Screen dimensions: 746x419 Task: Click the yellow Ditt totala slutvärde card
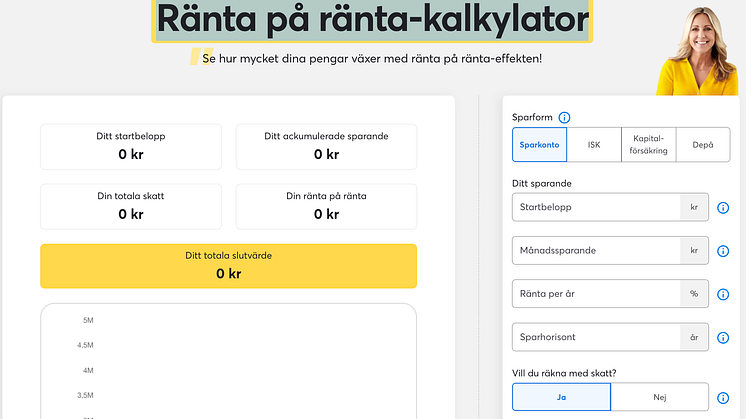pos(228,265)
